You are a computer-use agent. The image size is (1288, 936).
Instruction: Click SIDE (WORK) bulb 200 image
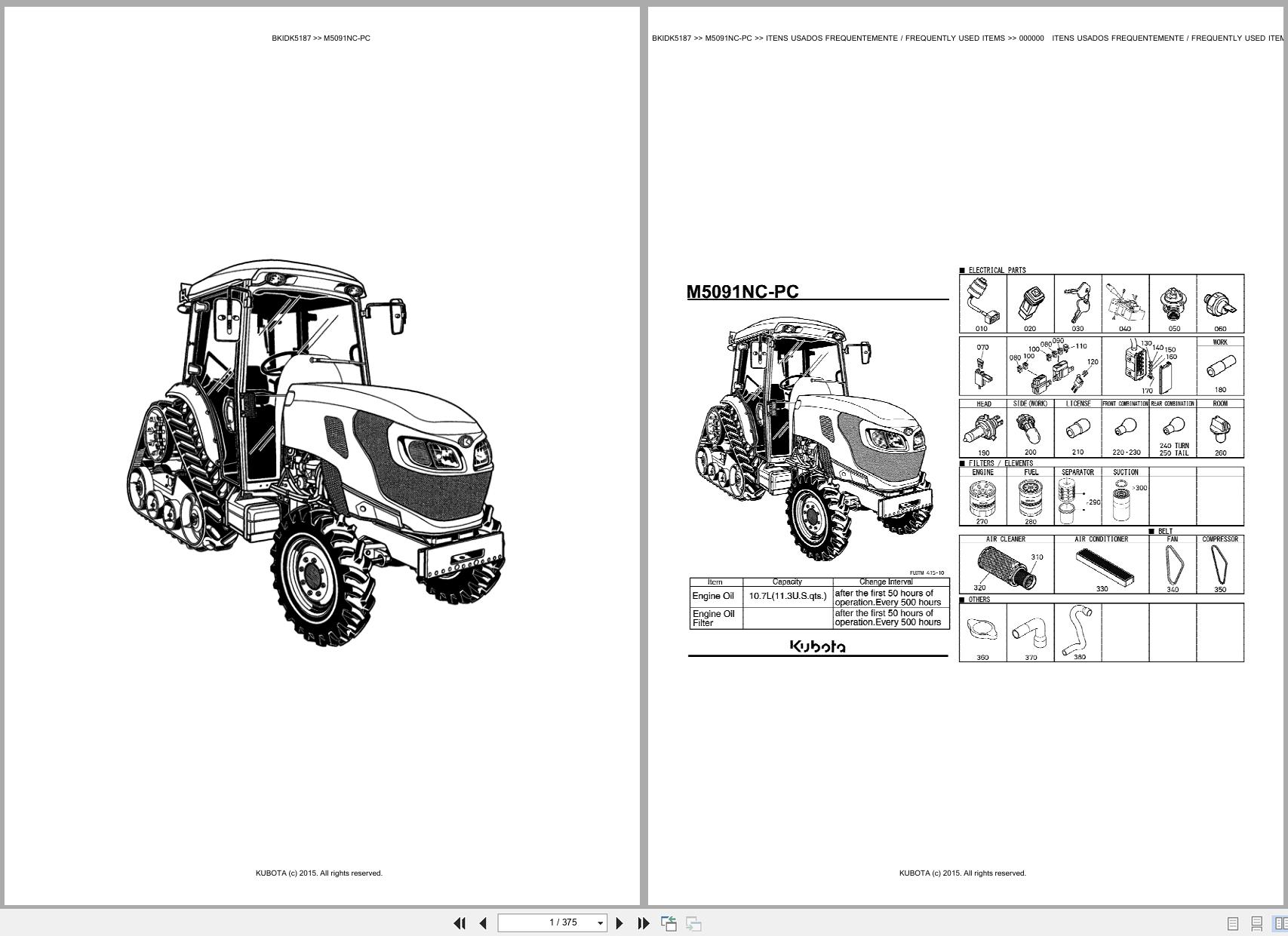[1030, 429]
